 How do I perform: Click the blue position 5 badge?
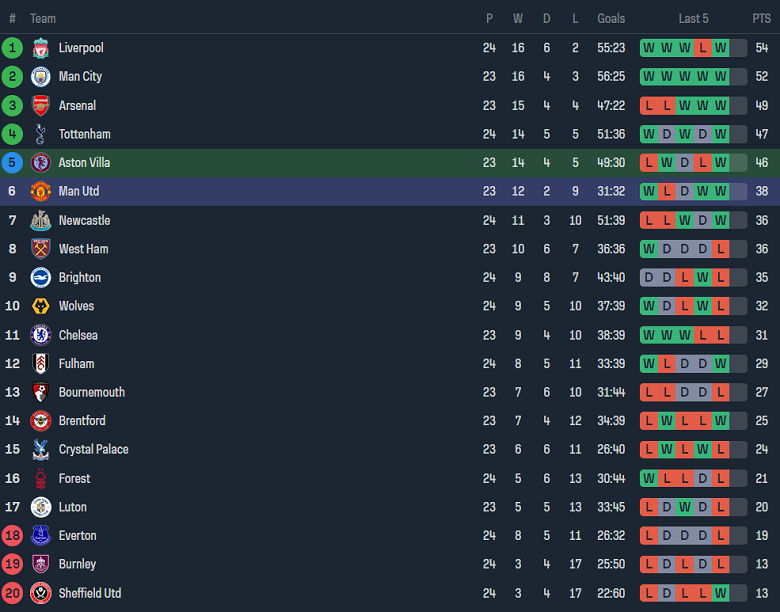[12, 163]
